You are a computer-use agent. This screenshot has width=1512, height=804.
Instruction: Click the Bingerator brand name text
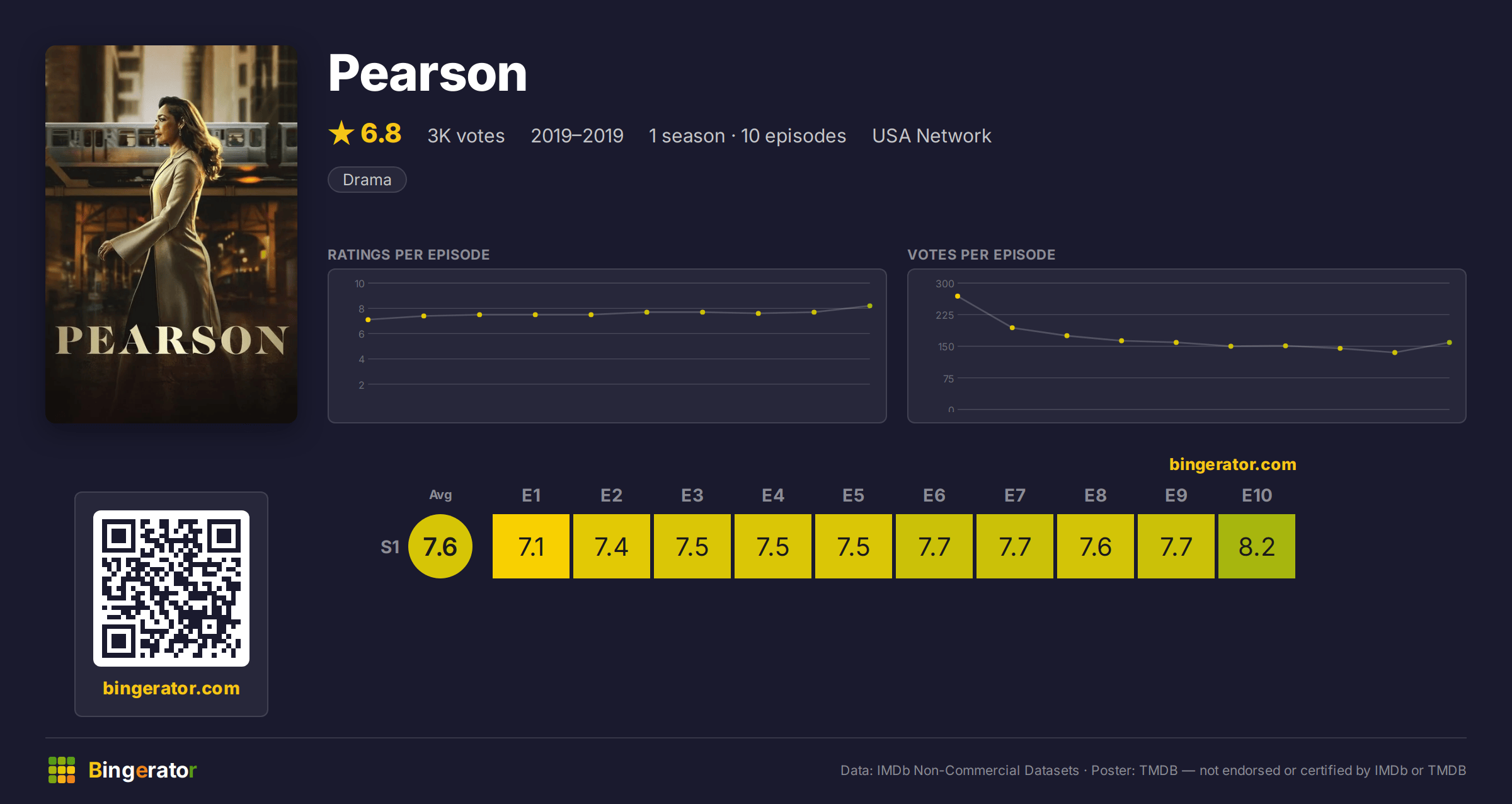(142, 770)
